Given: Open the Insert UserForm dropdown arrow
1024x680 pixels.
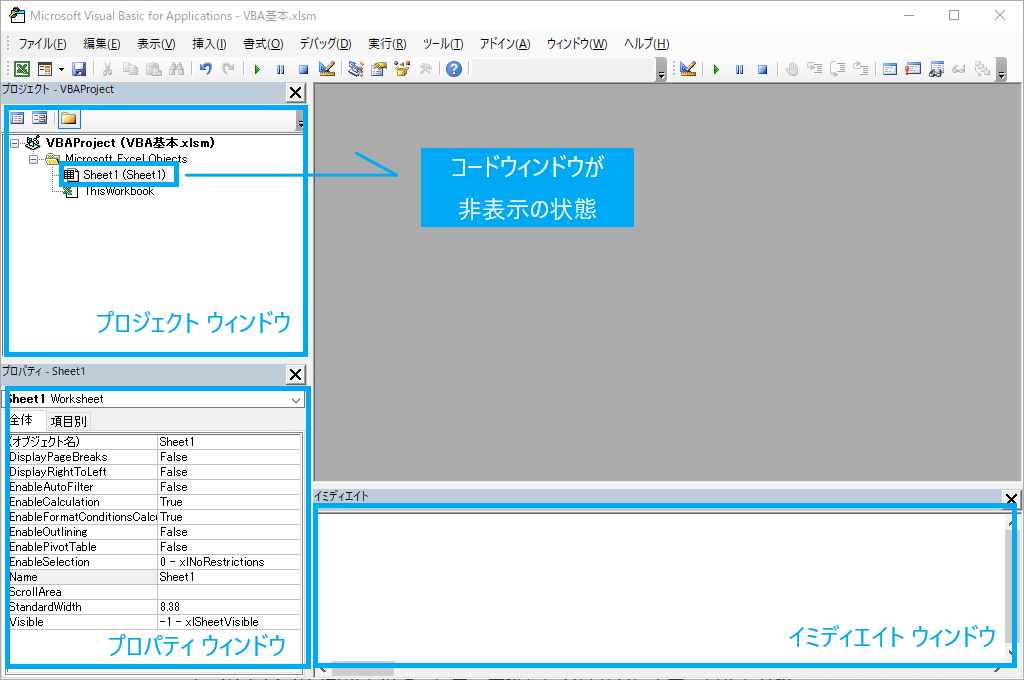Looking at the screenshot, I should pos(61,69).
